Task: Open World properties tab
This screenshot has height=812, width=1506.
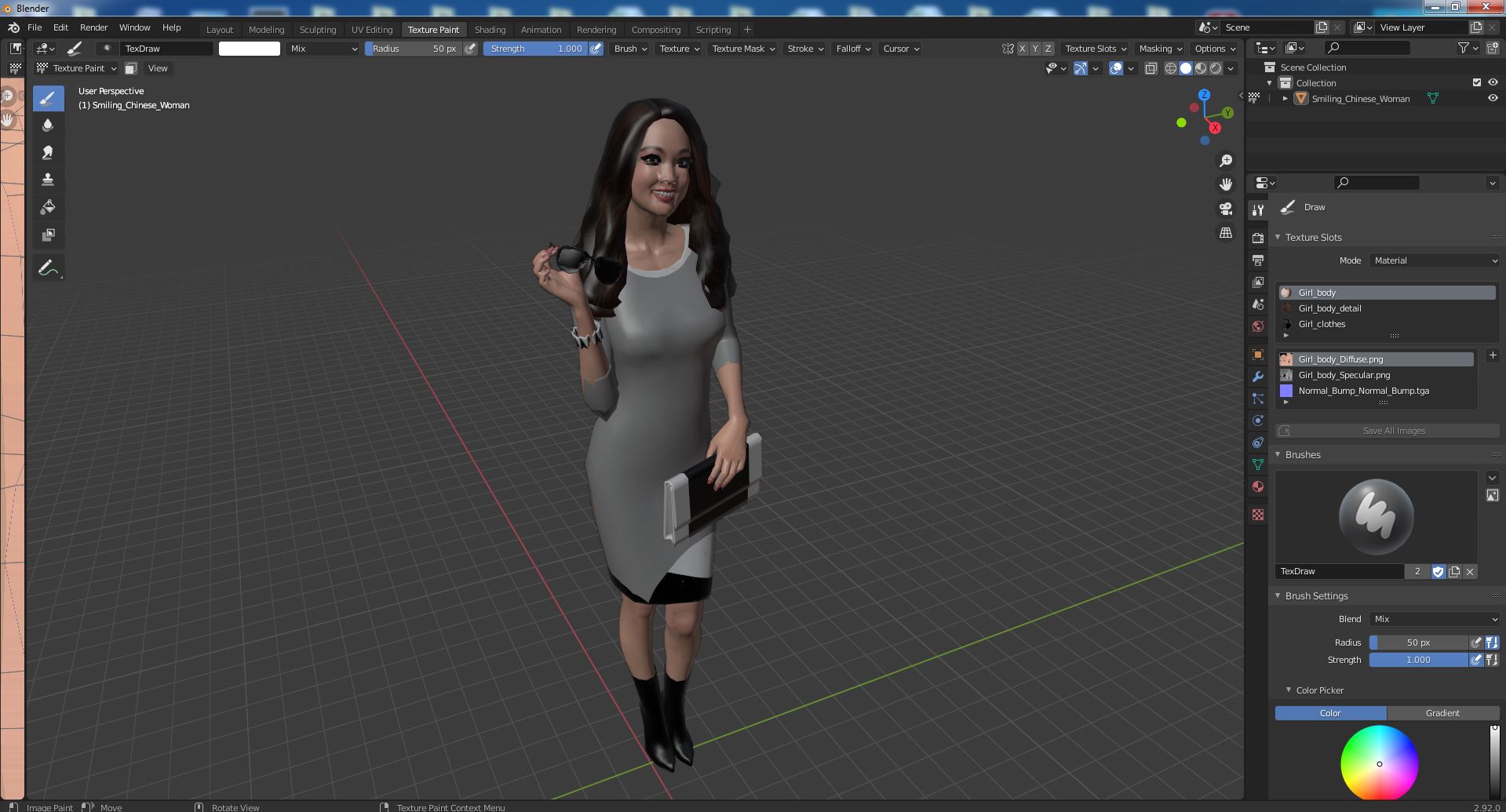Action: (x=1258, y=326)
